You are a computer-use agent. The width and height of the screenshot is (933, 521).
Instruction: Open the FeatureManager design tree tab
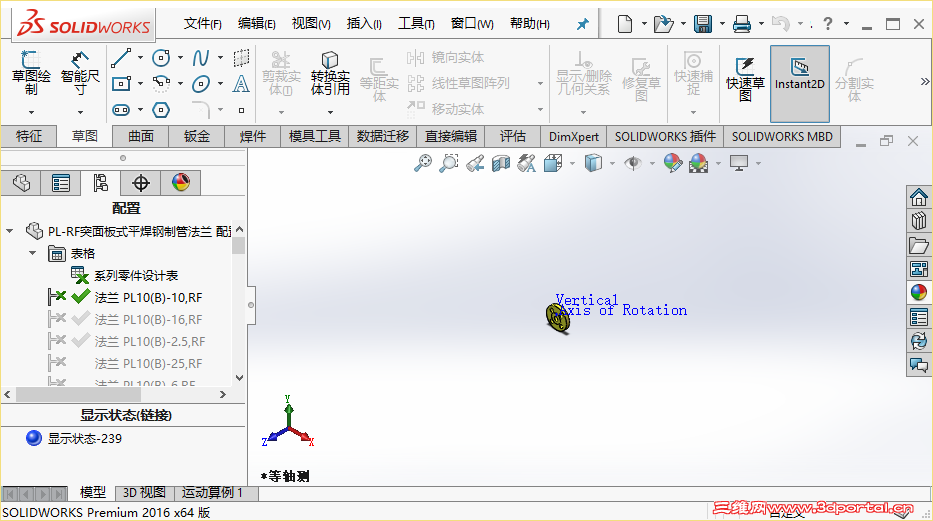tap(21, 183)
